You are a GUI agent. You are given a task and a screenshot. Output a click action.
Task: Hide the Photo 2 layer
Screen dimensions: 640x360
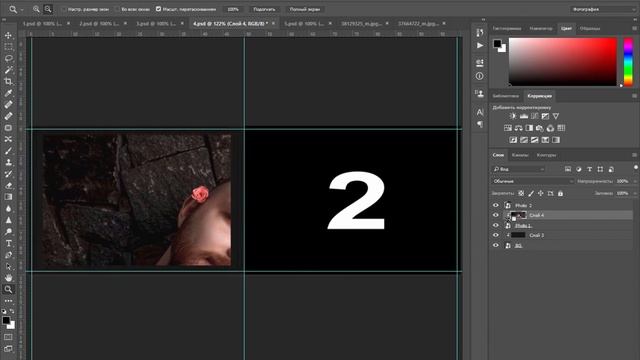pos(496,205)
